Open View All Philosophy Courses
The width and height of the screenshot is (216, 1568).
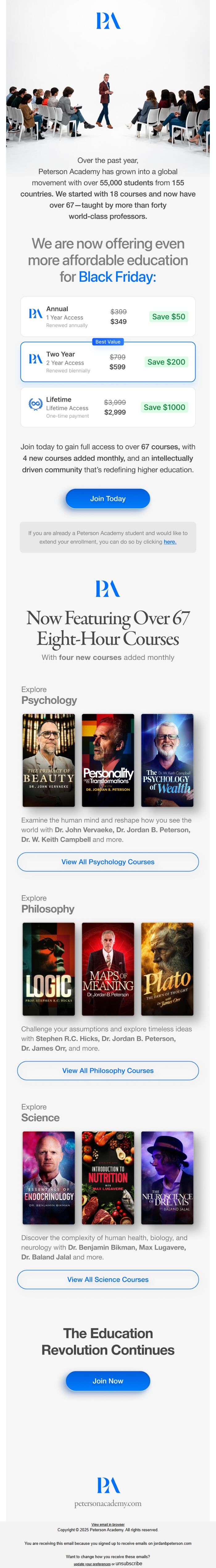pos(108,1070)
